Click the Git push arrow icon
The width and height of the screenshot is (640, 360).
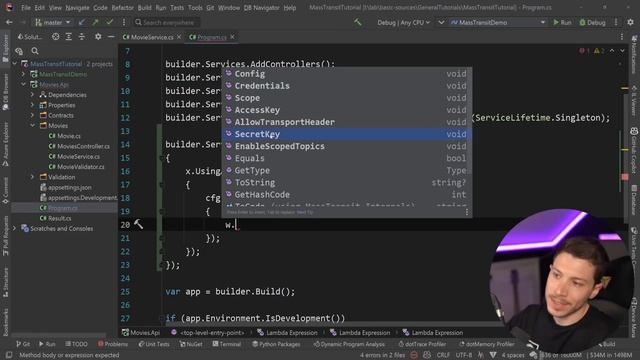coord(96,22)
